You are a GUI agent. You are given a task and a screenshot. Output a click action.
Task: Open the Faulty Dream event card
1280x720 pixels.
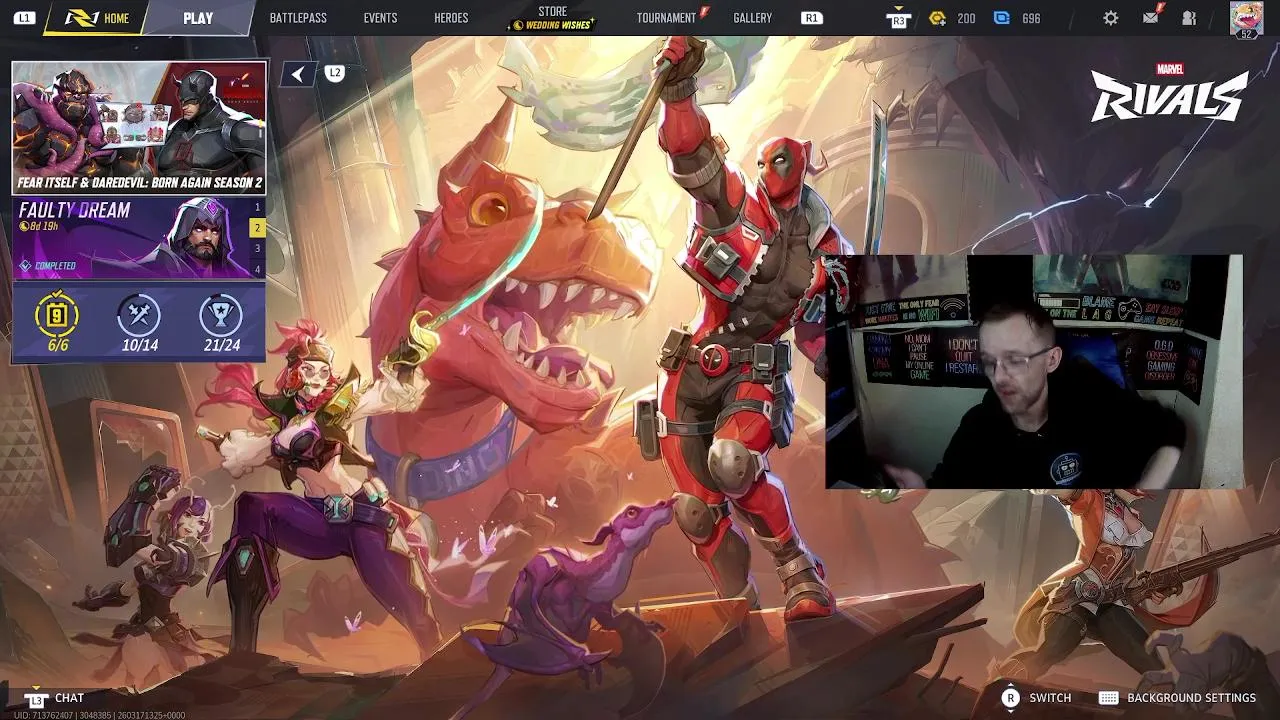(131, 238)
